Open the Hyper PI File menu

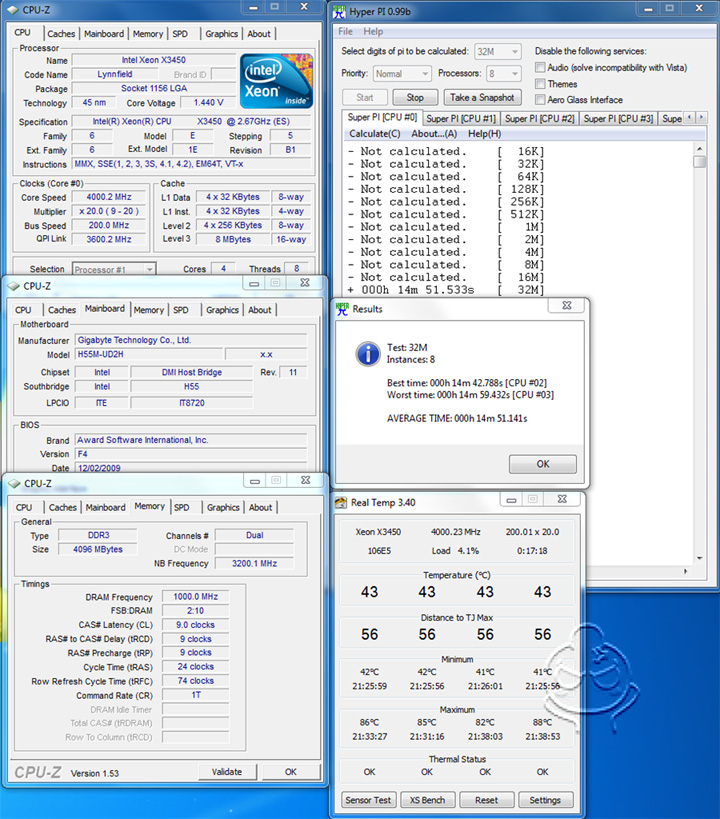[x=345, y=31]
